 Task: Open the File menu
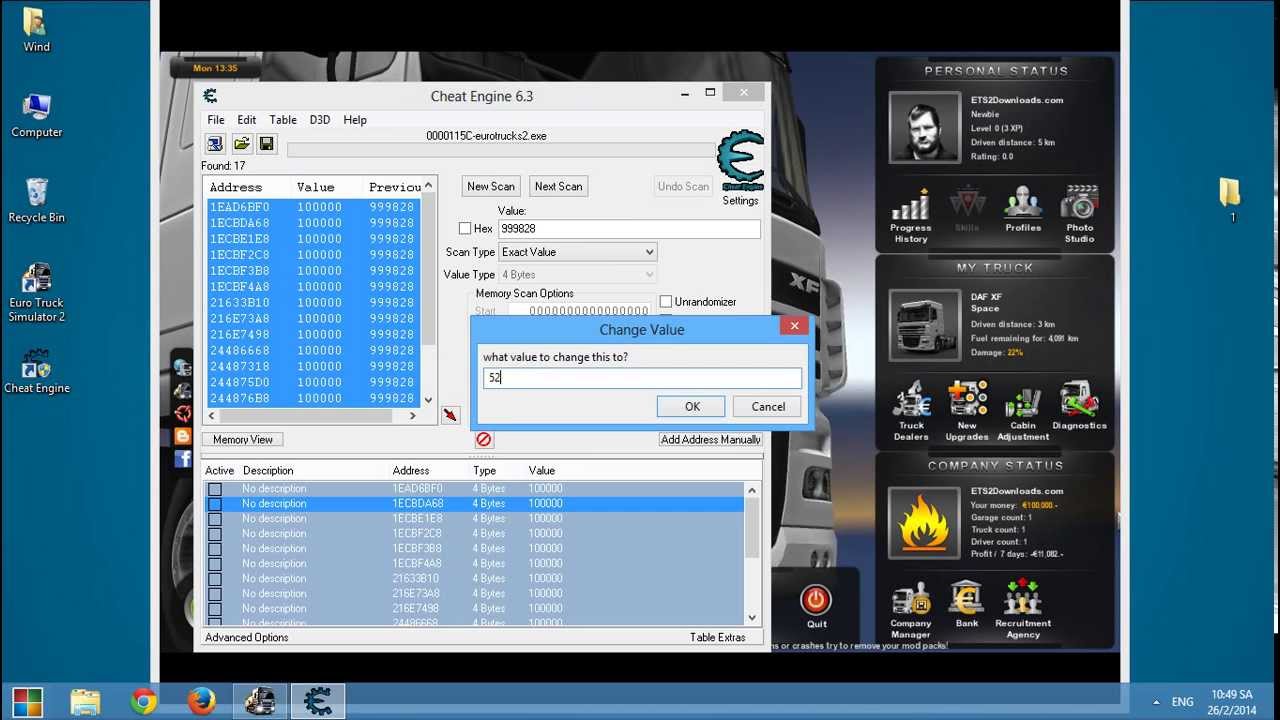point(216,119)
